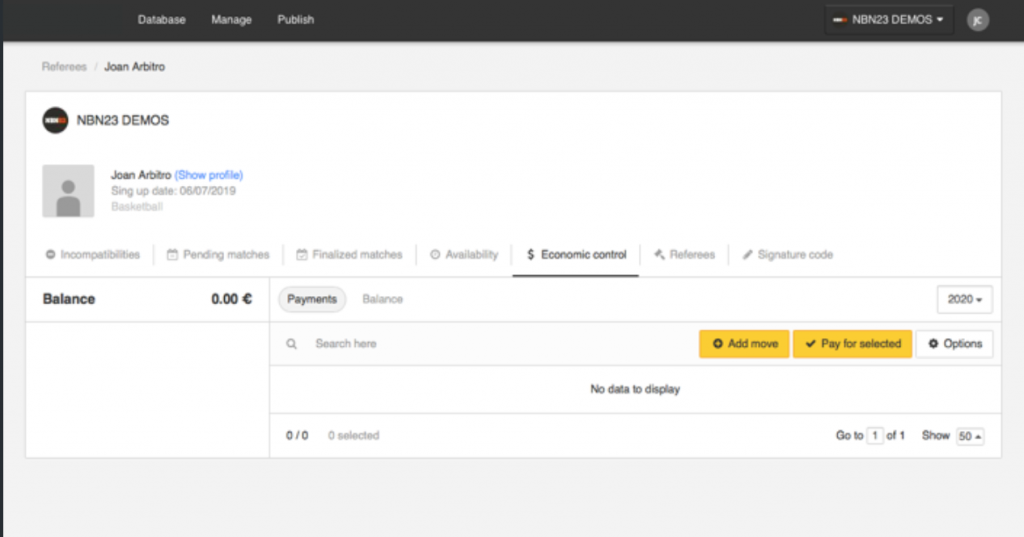The width and height of the screenshot is (1024, 537).
Task: Open the Signature code tab
Action: click(x=788, y=255)
